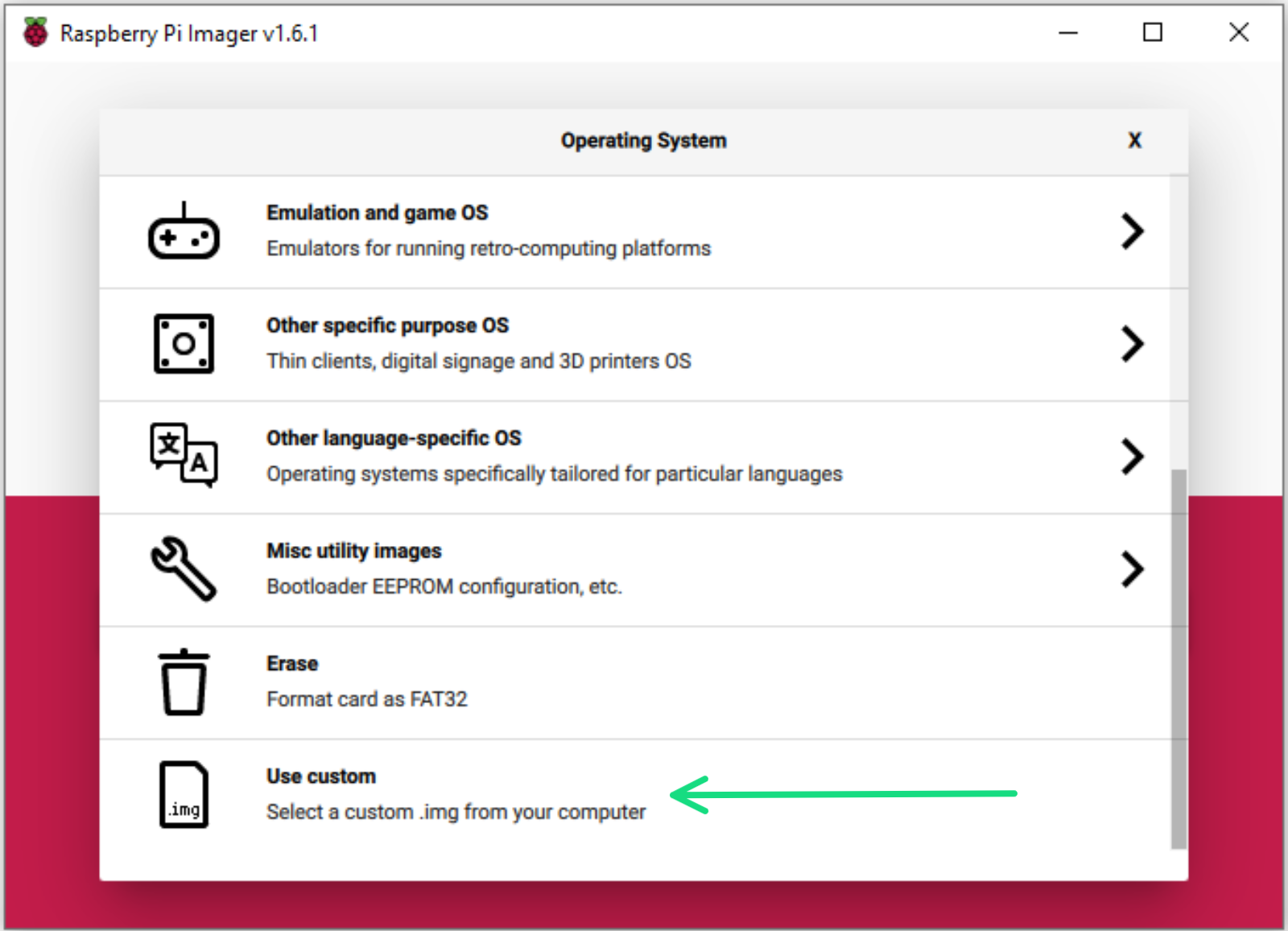This screenshot has height=931, width=1288.
Task: Choose the 'Other language-specific OS' title text
Action: coord(394,438)
